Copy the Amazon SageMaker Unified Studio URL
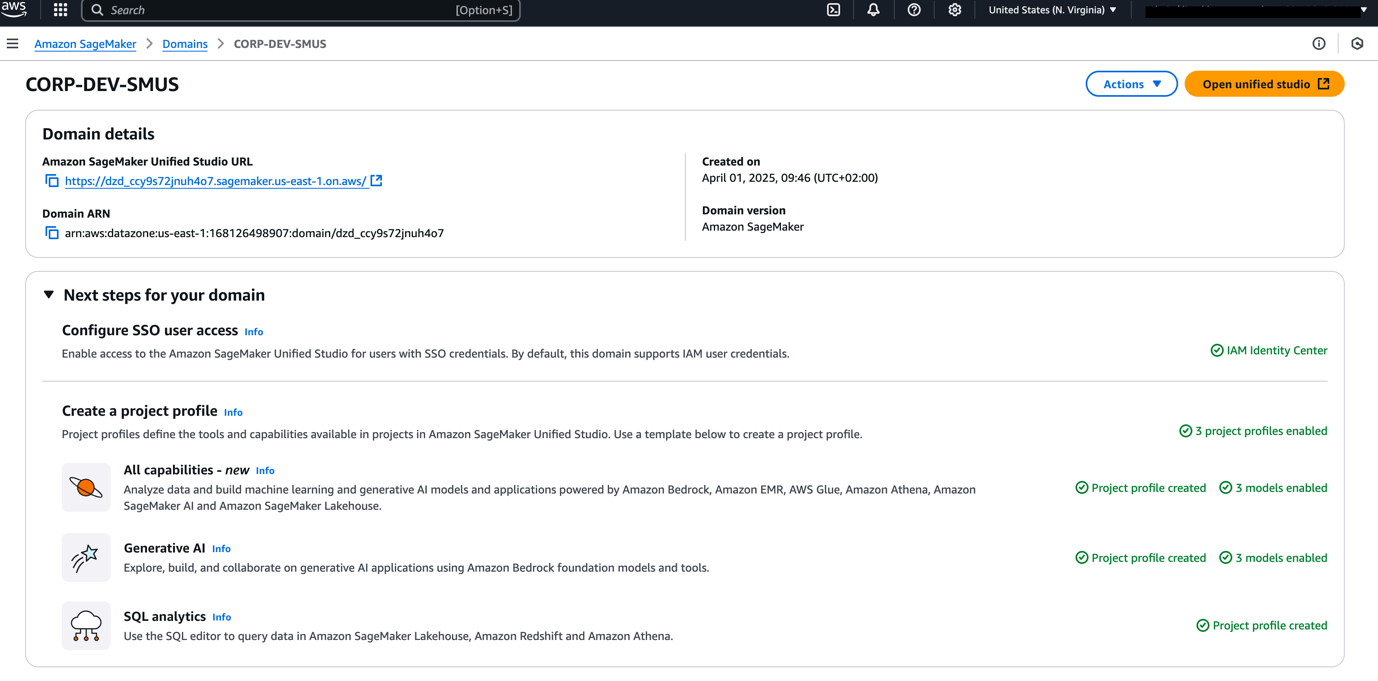The width and height of the screenshot is (1378, 681). pos(51,181)
